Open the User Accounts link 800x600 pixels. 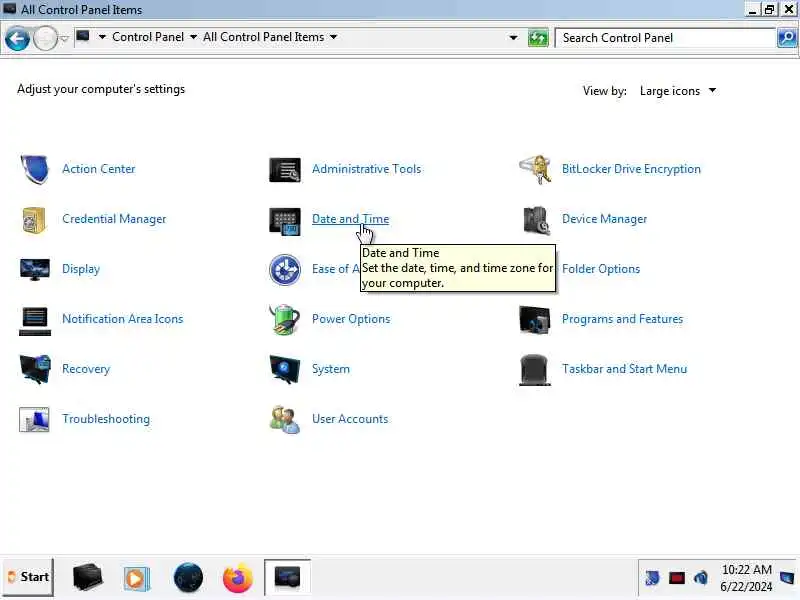pyautogui.click(x=350, y=419)
